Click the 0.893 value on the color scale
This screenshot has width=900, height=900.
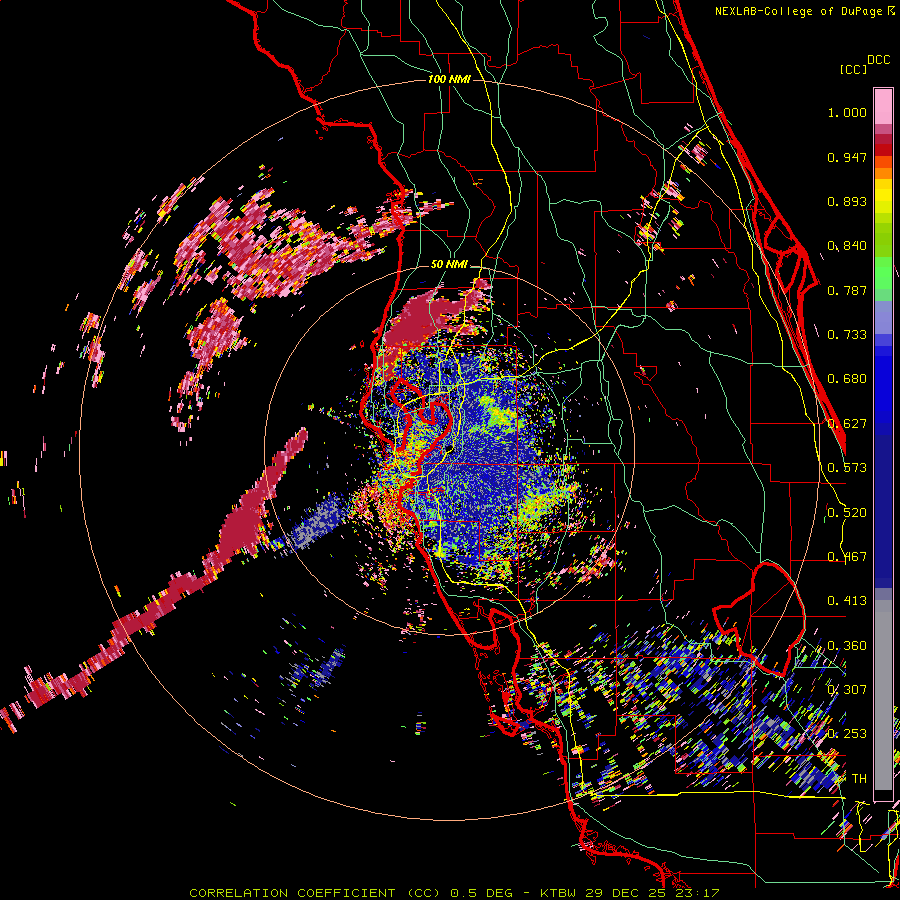pyautogui.click(x=847, y=201)
